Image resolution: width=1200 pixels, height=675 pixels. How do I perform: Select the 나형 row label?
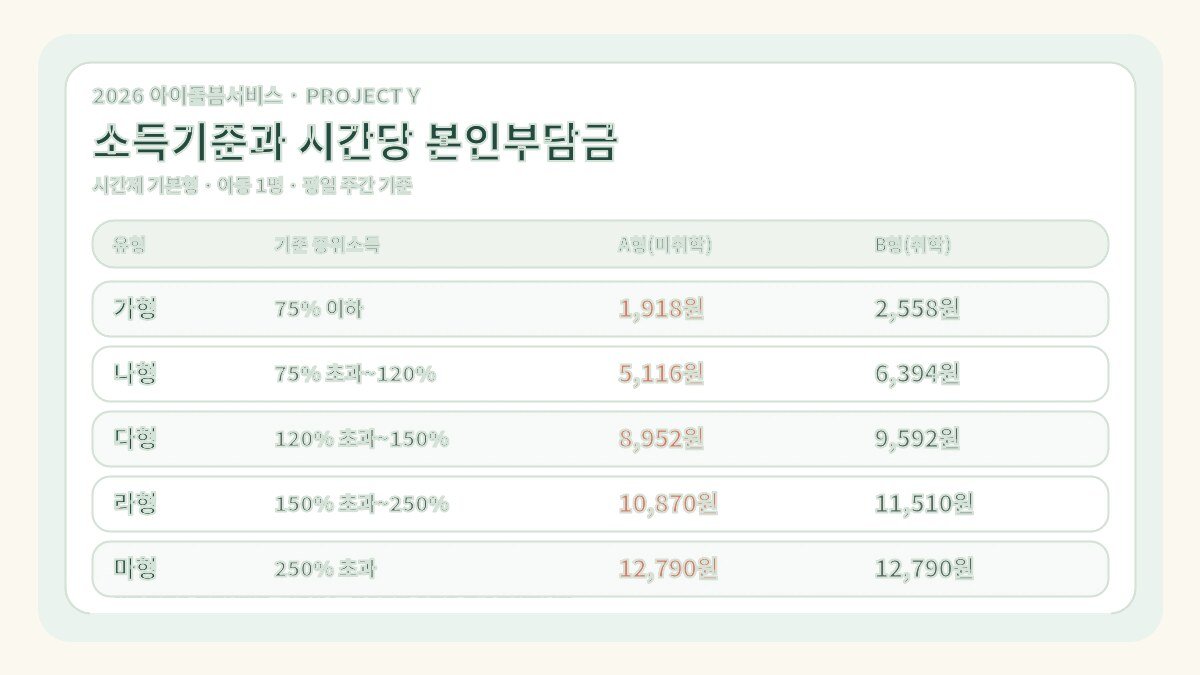click(135, 374)
